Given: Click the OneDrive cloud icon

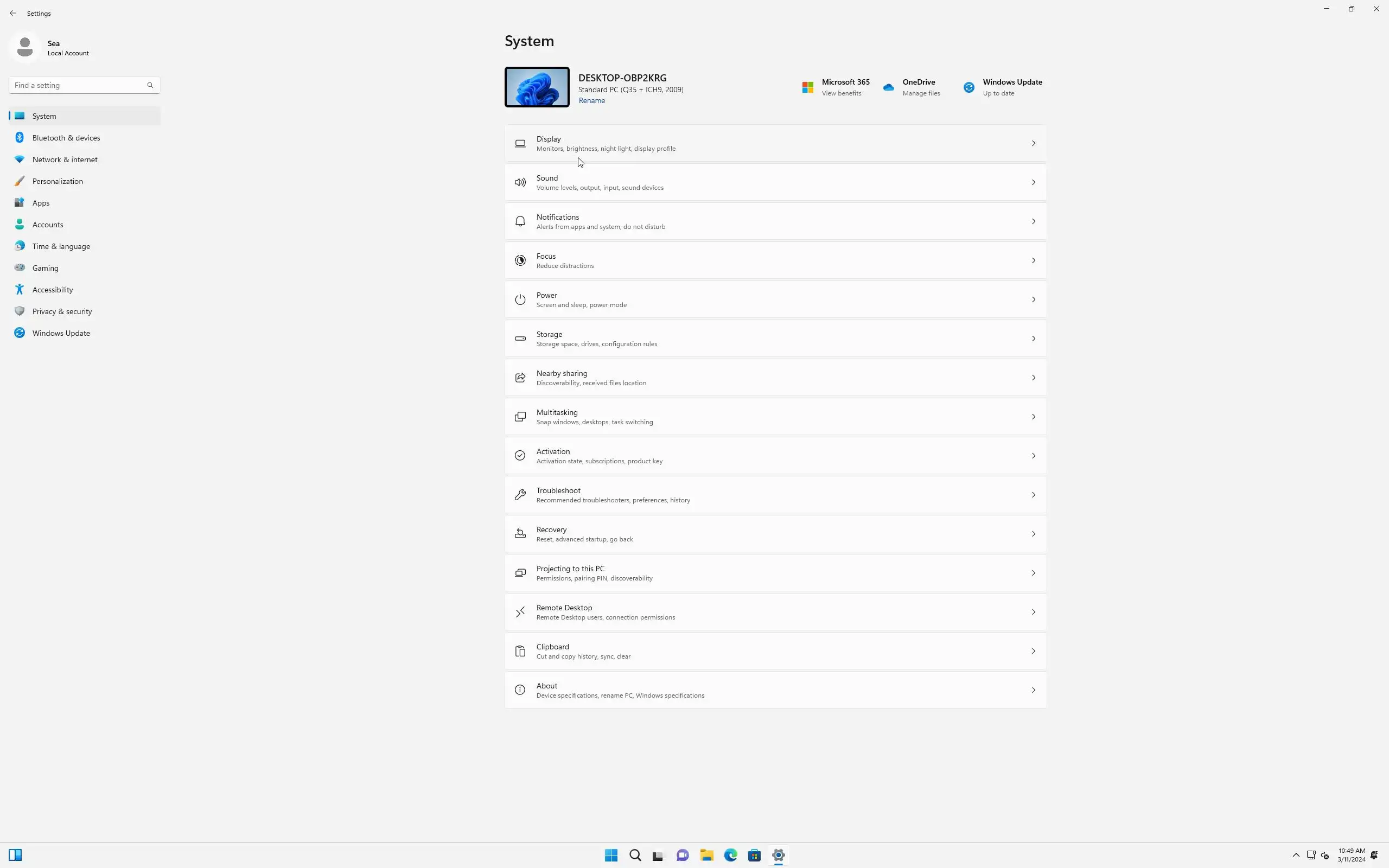Looking at the screenshot, I should (x=889, y=87).
